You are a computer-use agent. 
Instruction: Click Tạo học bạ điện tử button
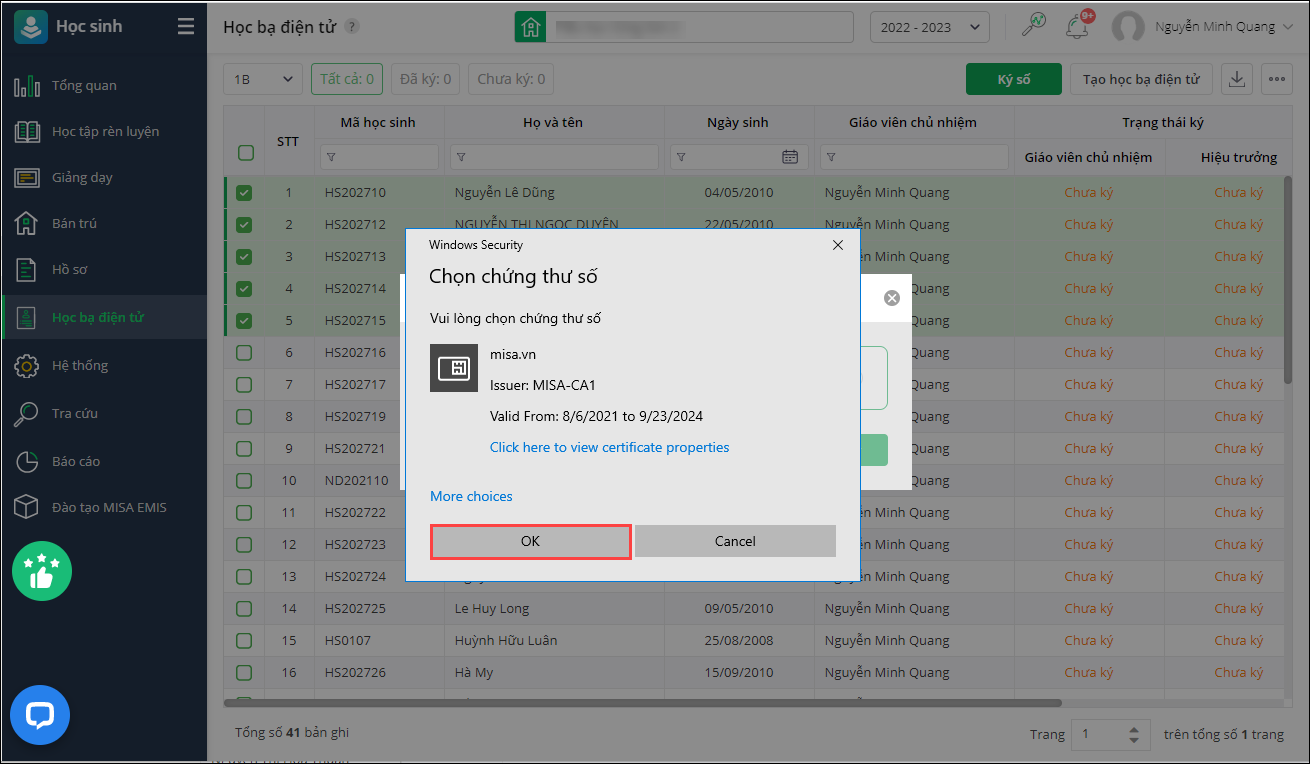(x=1141, y=79)
